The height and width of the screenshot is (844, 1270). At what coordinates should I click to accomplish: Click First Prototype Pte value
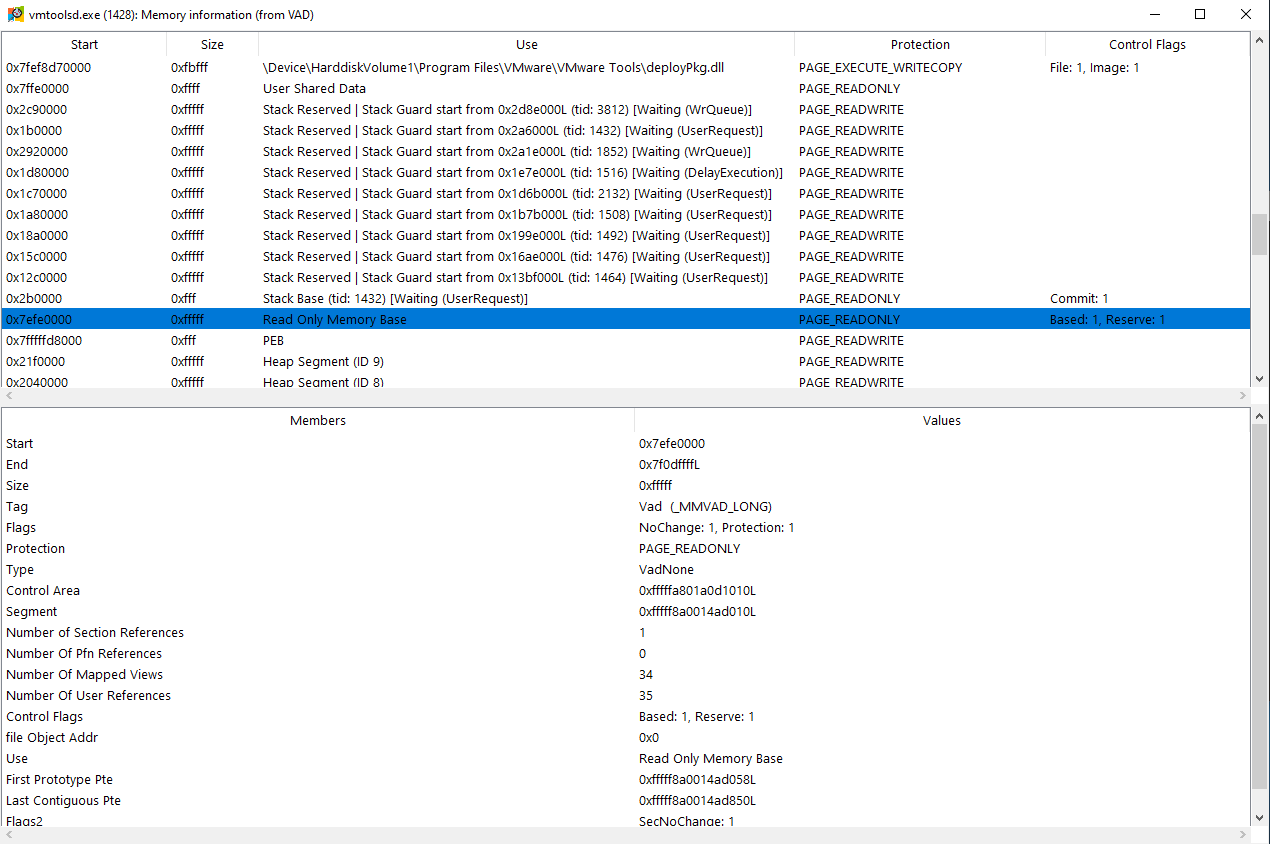coord(697,779)
